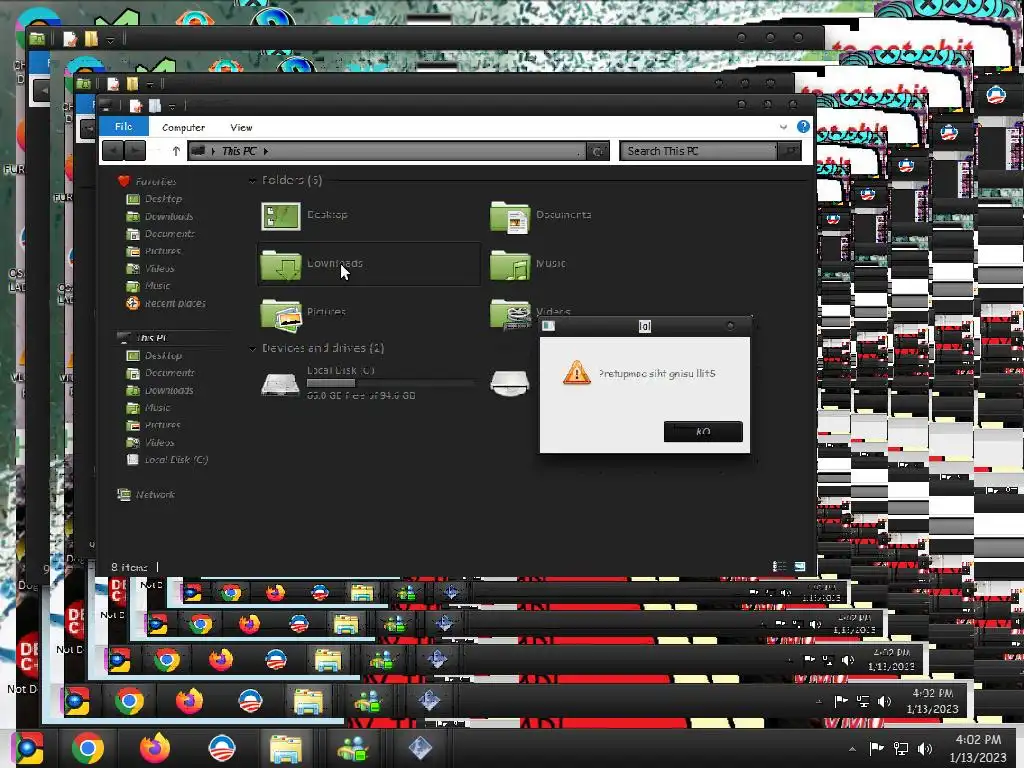Open Music under This PC
The width and height of the screenshot is (1024, 768).
click(157, 408)
